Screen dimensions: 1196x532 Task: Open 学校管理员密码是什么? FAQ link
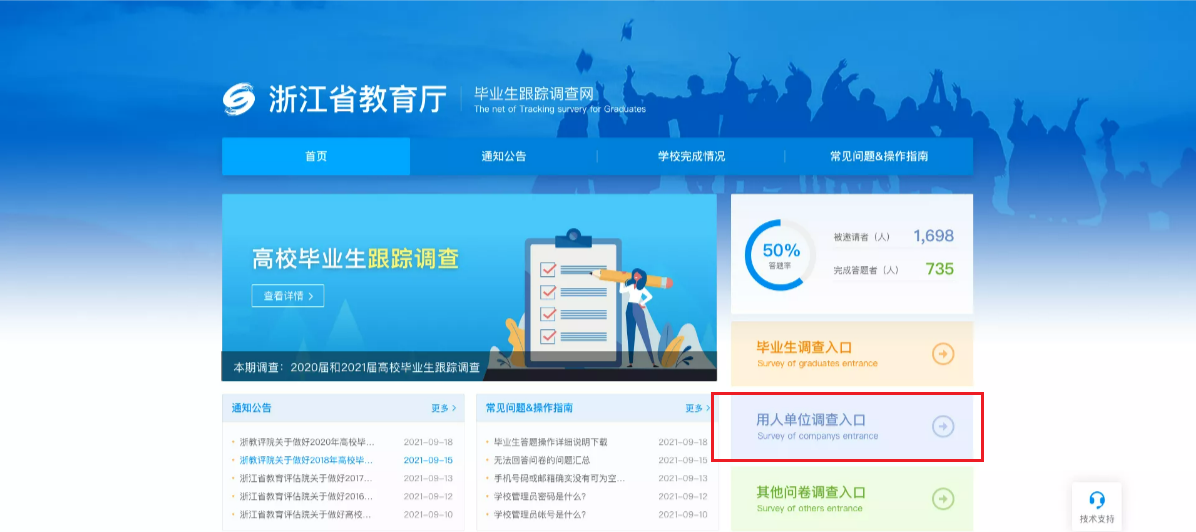(x=540, y=496)
